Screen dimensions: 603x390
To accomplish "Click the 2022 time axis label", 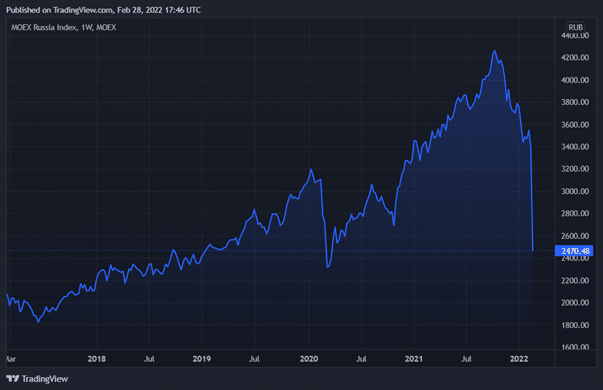I will (x=519, y=359).
